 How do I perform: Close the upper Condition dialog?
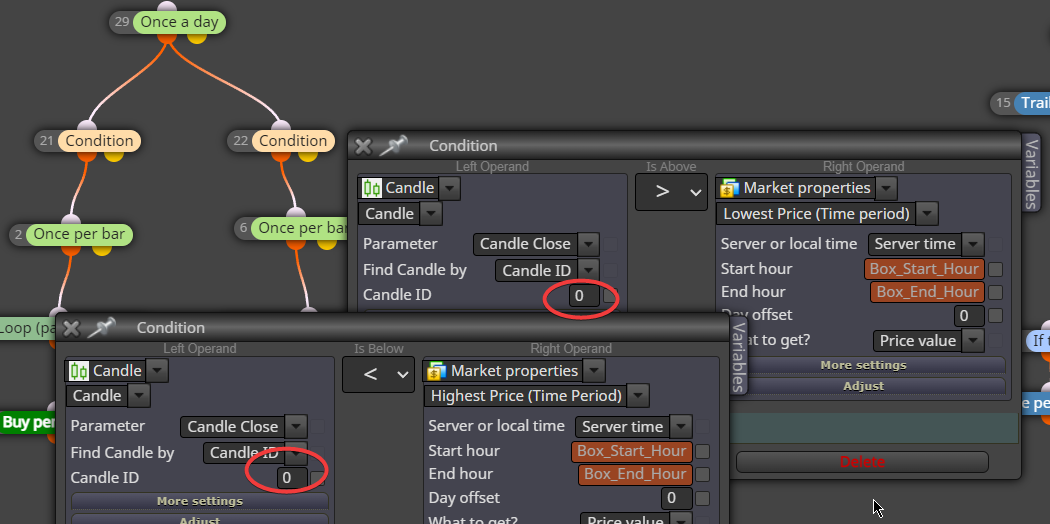[x=363, y=147]
